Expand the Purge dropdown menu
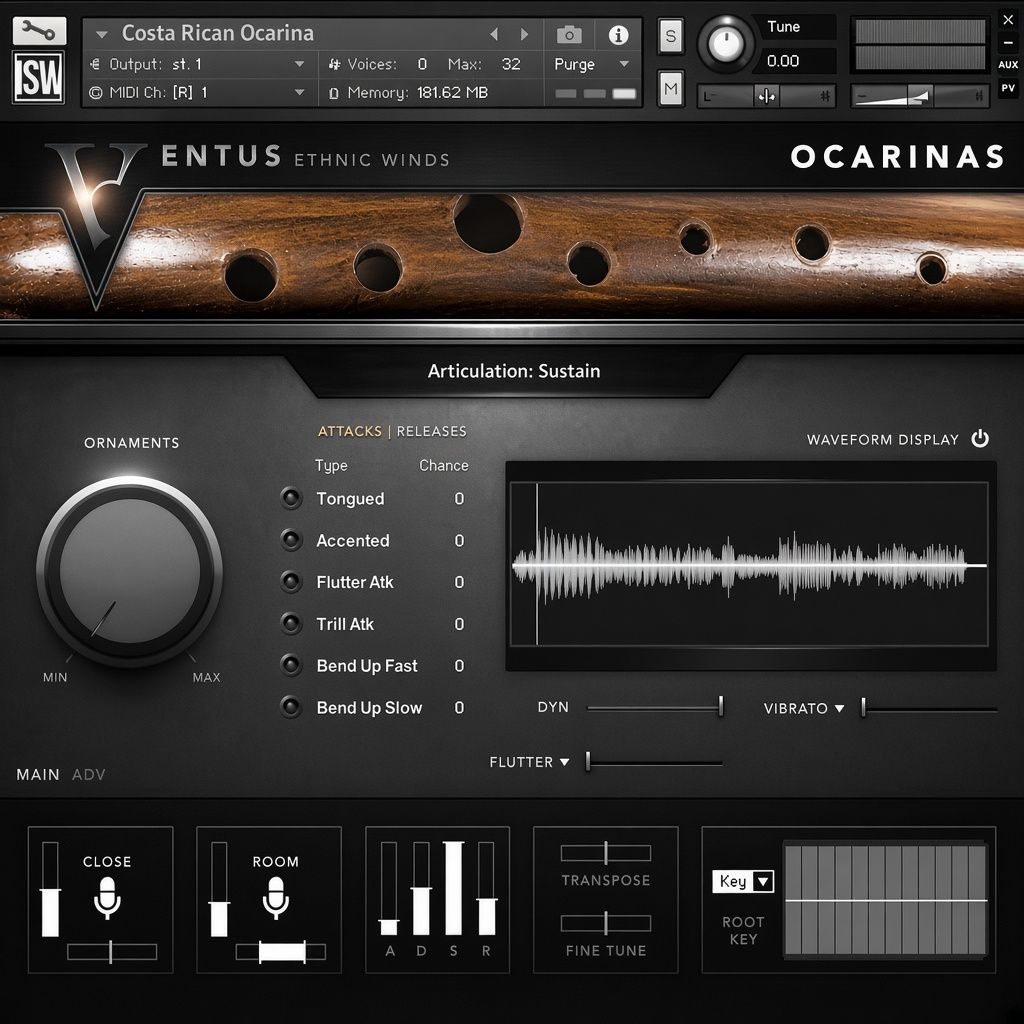 [592, 64]
